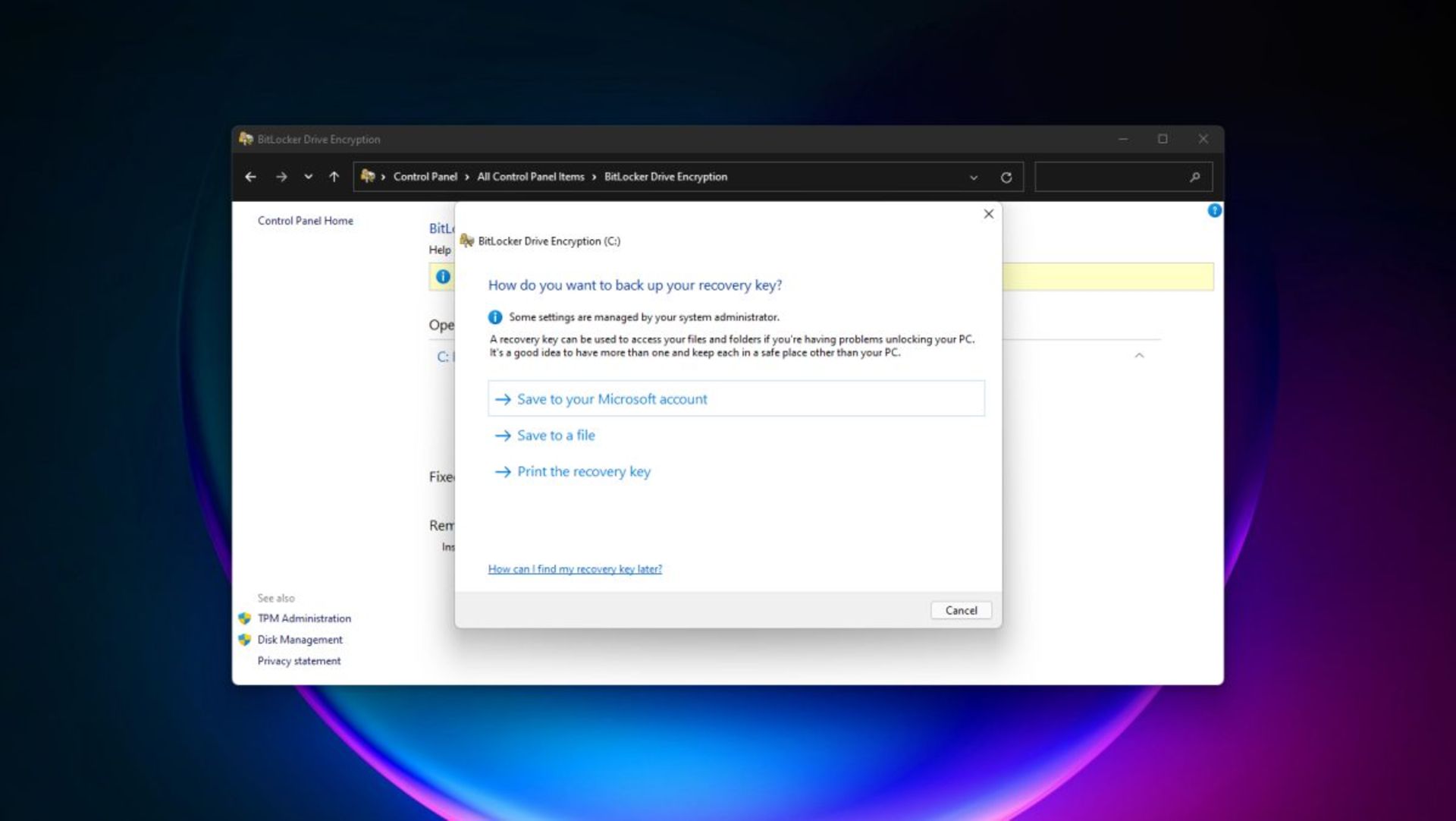Maximize the BitLocker Drive Encryption window

click(x=1163, y=139)
